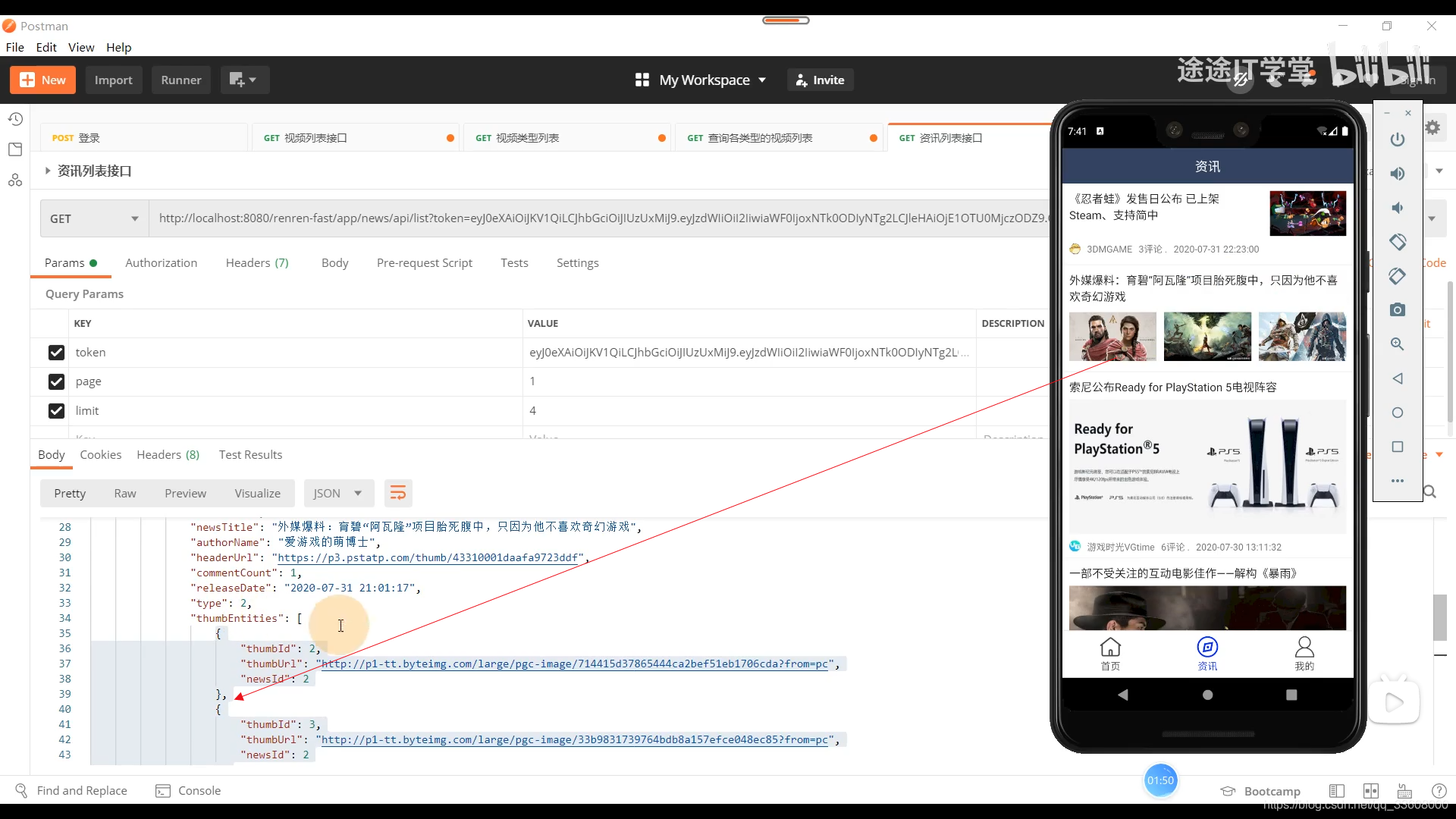The width and height of the screenshot is (1456, 819).
Task: Click the emulator volume down icon
Action: point(1398,208)
